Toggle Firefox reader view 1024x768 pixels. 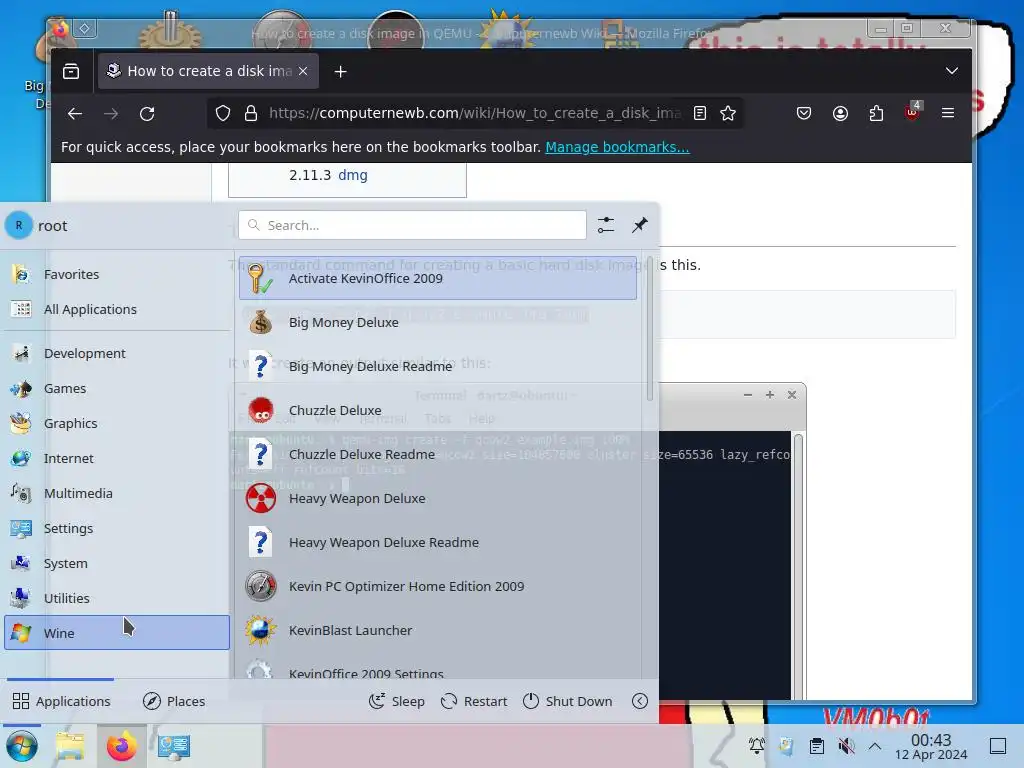[x=699, y=114]
